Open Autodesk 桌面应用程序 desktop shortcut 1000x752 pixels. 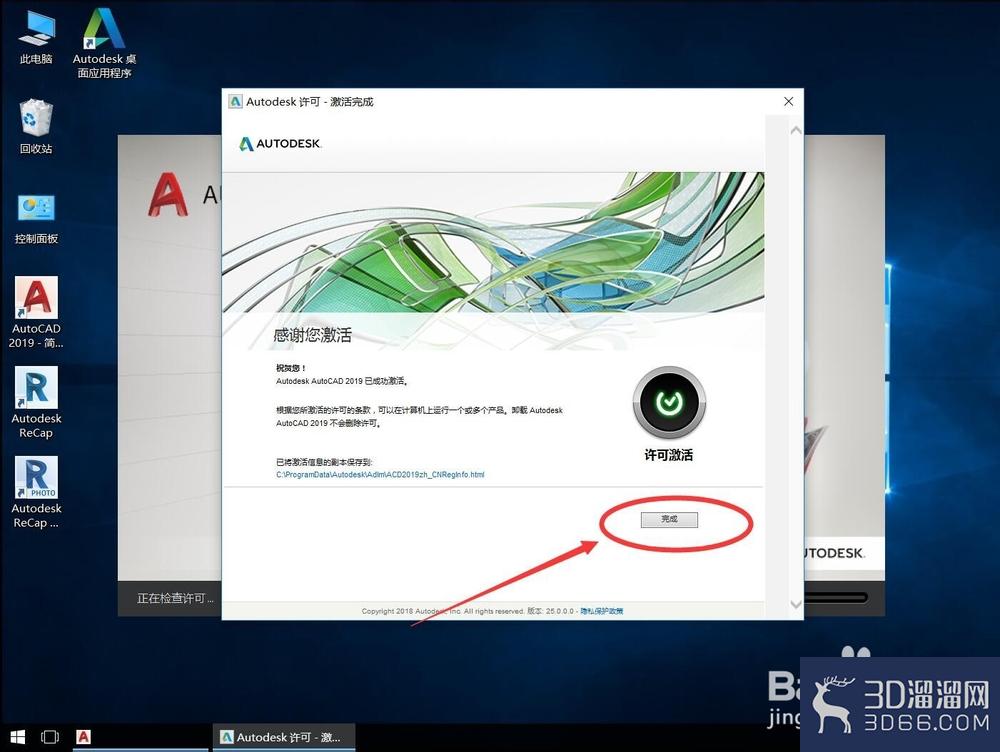104,43
